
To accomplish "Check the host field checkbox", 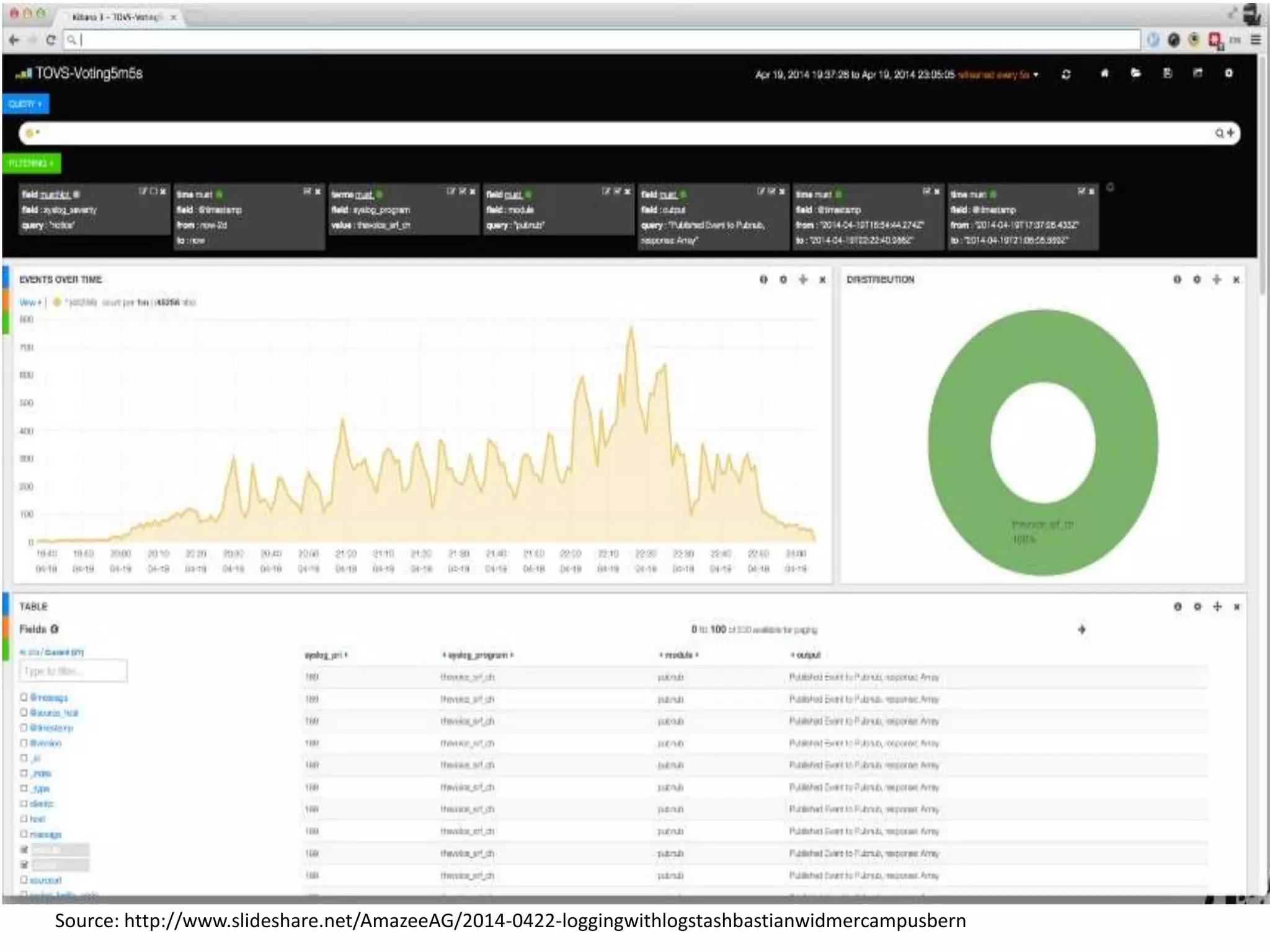I will [x=24, y=819].
